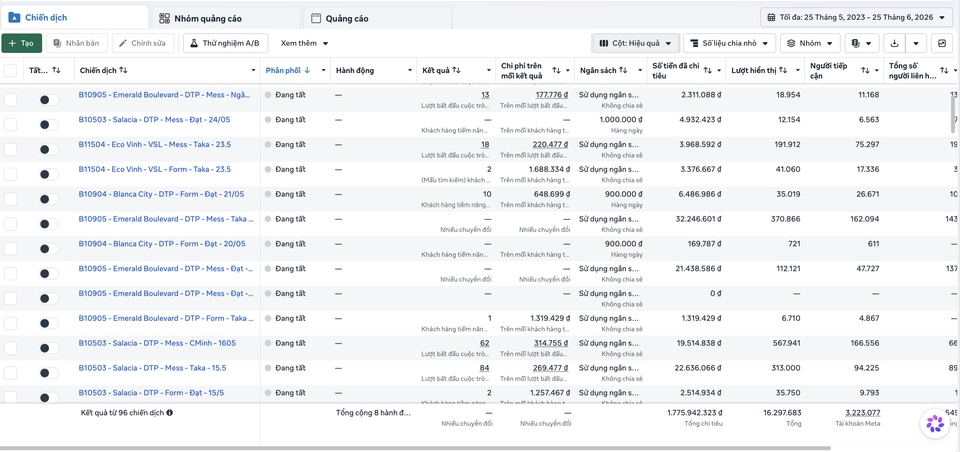The image size is (960, 452).
Task: Open the Nhóm grouping dropdown
Action: point(810,43)
